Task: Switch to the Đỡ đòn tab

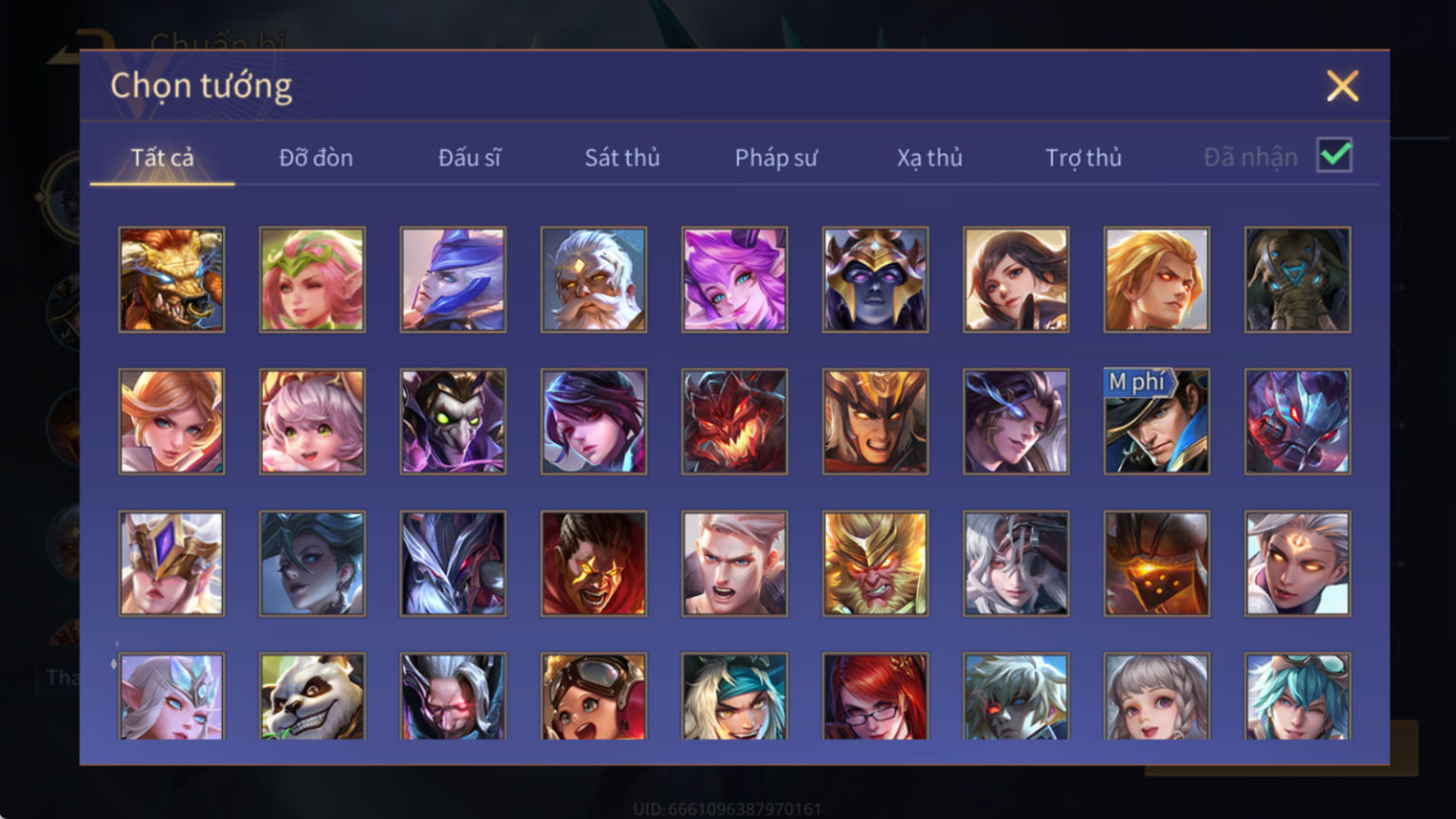Action: click(x=316, y=158)
